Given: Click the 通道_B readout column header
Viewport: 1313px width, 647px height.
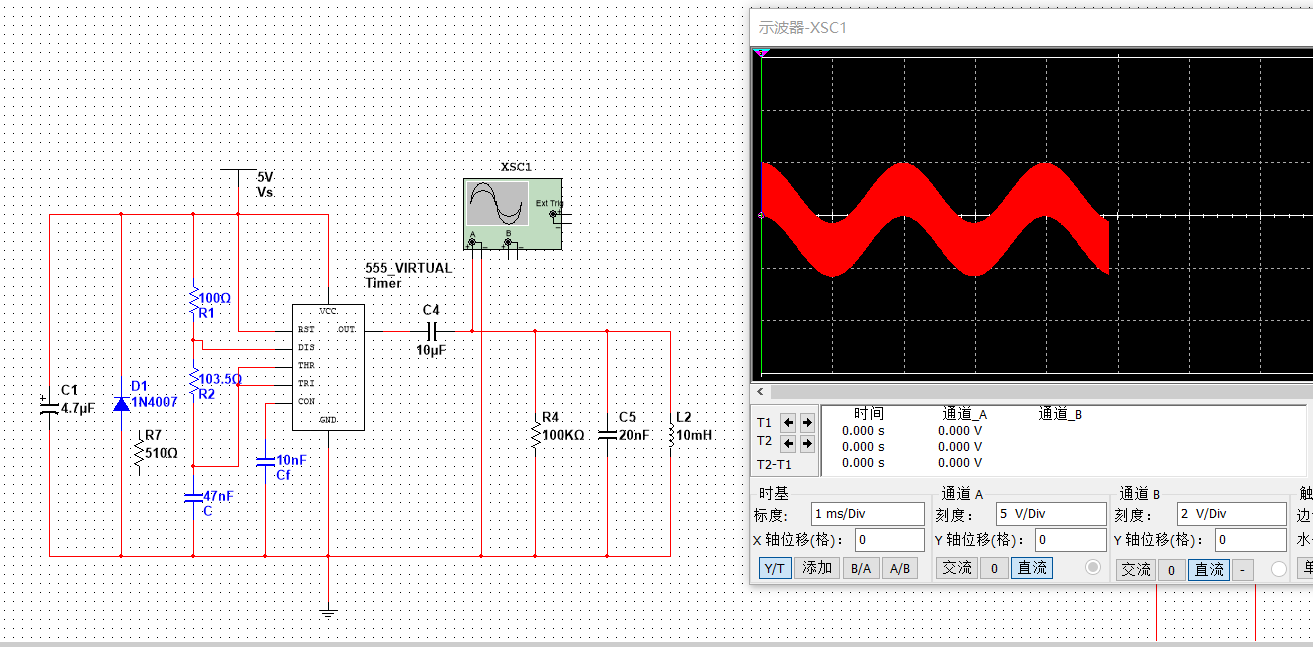Looking at the screenshot, I should pyautogui.click(x=1059, y=413).
